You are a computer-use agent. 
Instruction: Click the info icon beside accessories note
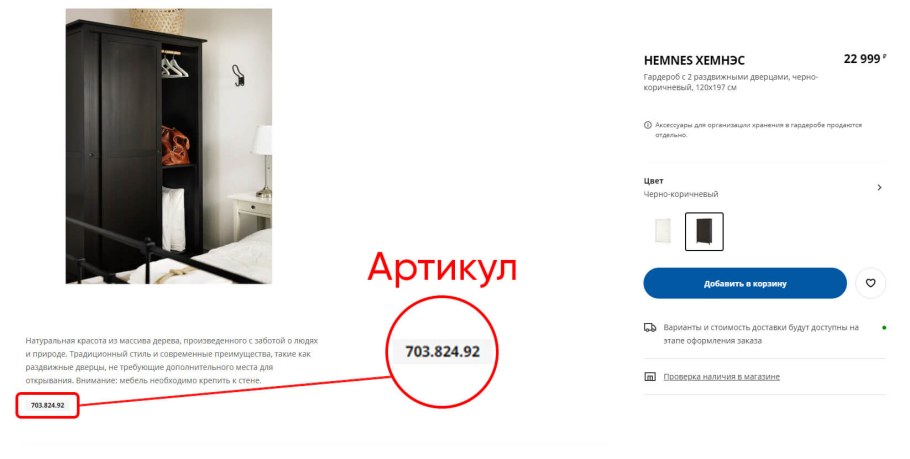(x=648, y=125)
